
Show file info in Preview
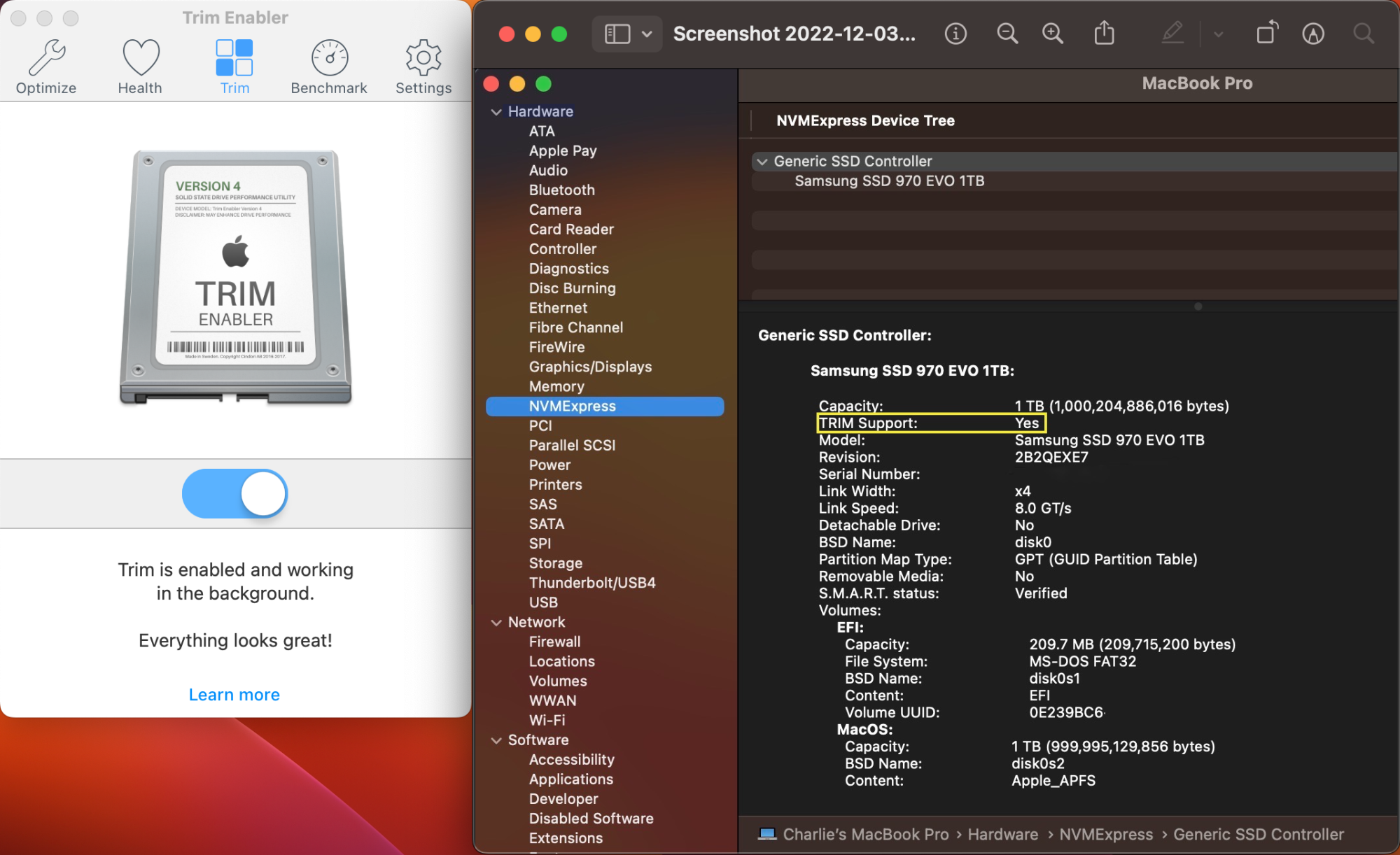[x=955, y=33]
